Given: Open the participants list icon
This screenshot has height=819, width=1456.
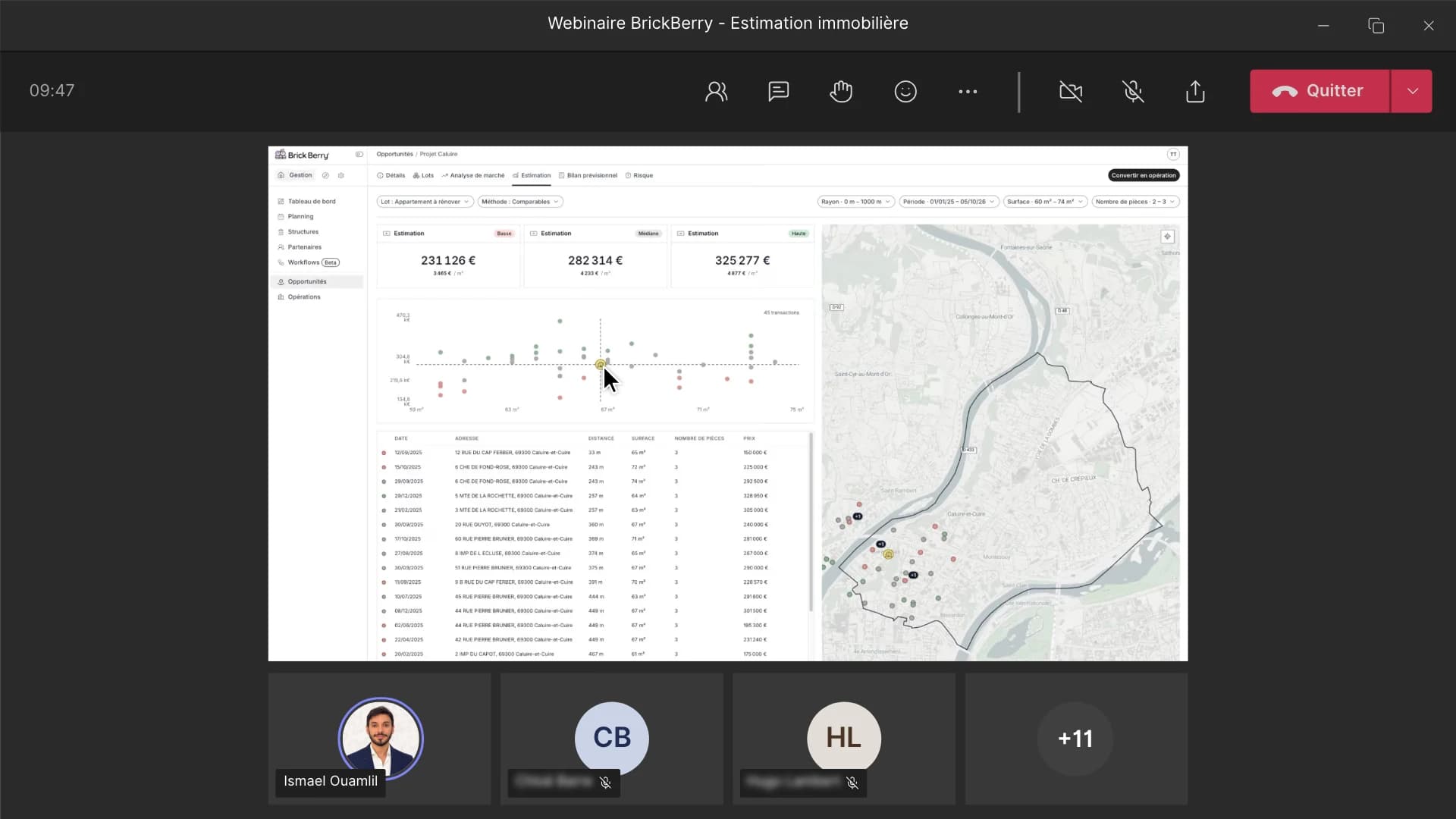Looking at the screenshot, I should [x=716, y=91].
